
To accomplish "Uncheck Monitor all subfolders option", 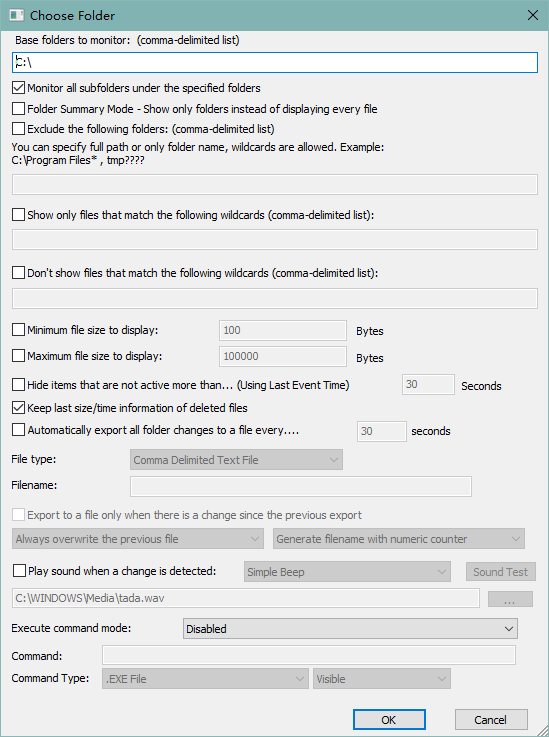I will click(18, 88).
